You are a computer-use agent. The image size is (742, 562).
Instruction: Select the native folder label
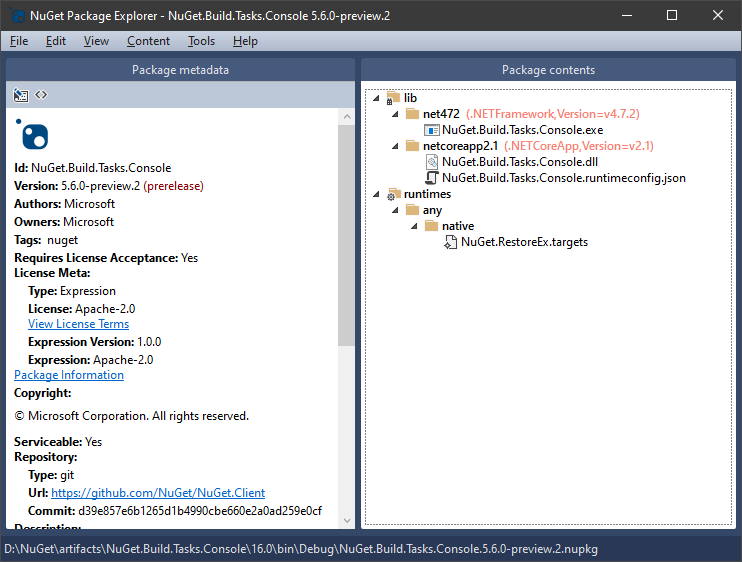458,226
